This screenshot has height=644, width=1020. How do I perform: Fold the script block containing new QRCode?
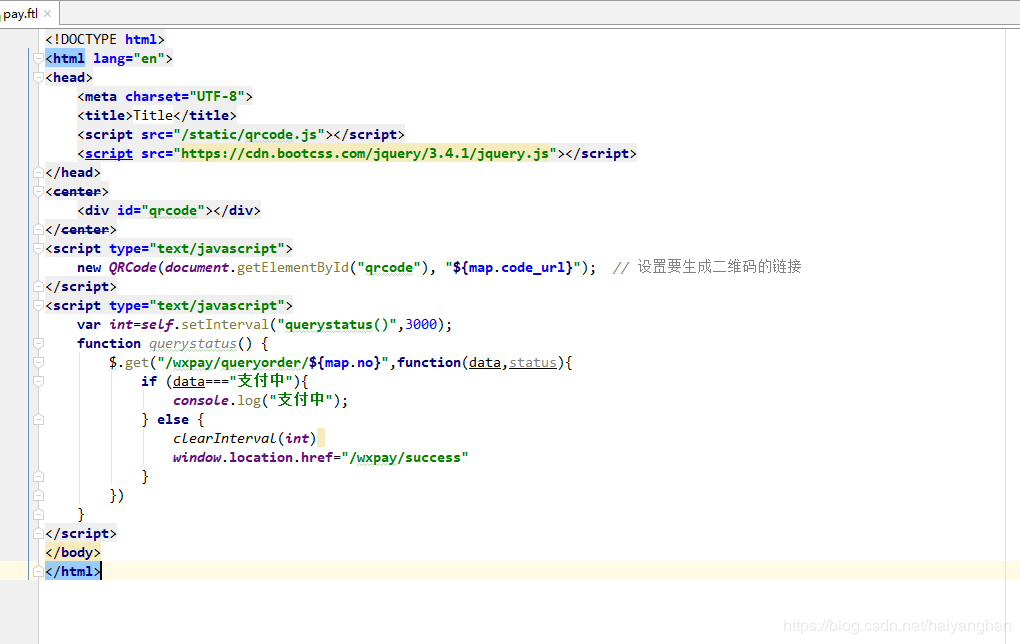point(38,248)
